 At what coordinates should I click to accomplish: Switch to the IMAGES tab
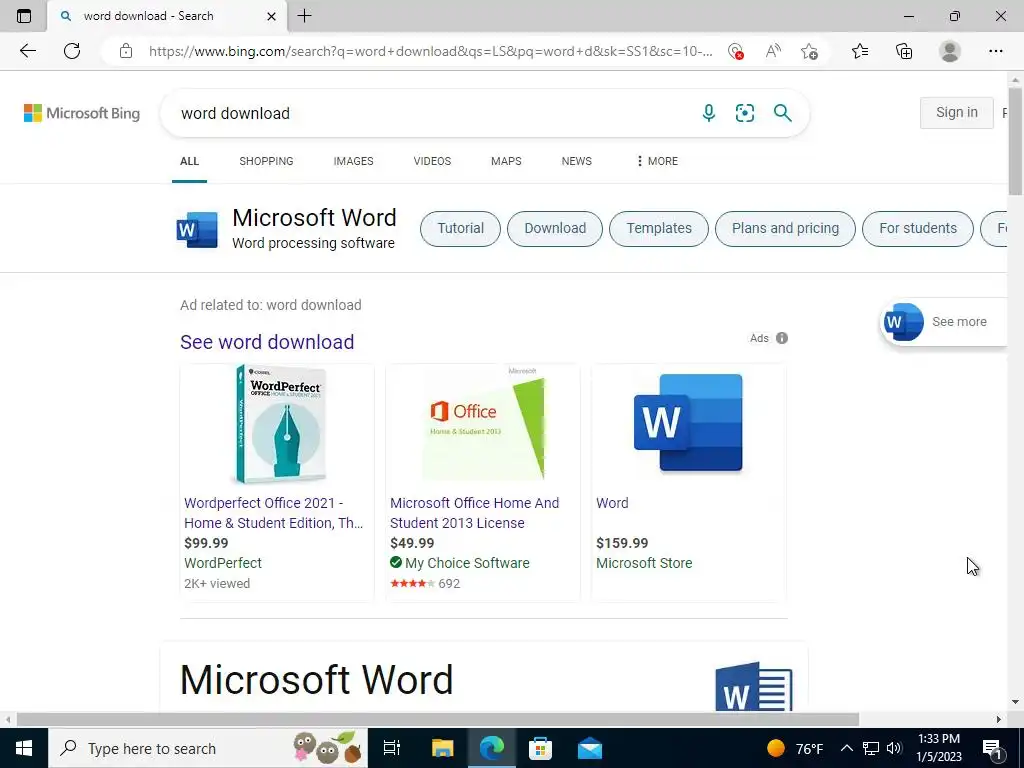[353, 161]
